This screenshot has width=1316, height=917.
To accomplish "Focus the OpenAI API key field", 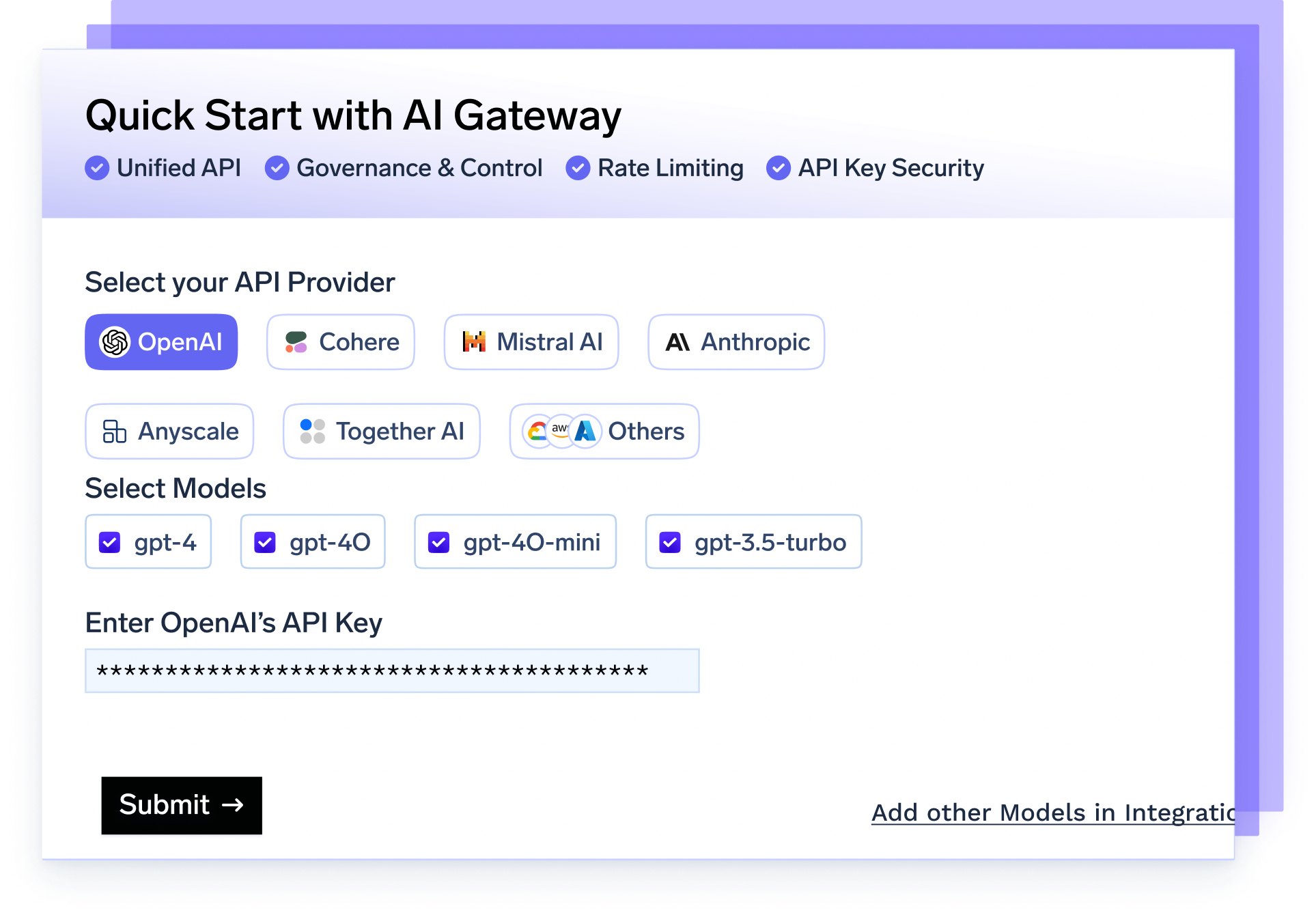I will (392, 671).
